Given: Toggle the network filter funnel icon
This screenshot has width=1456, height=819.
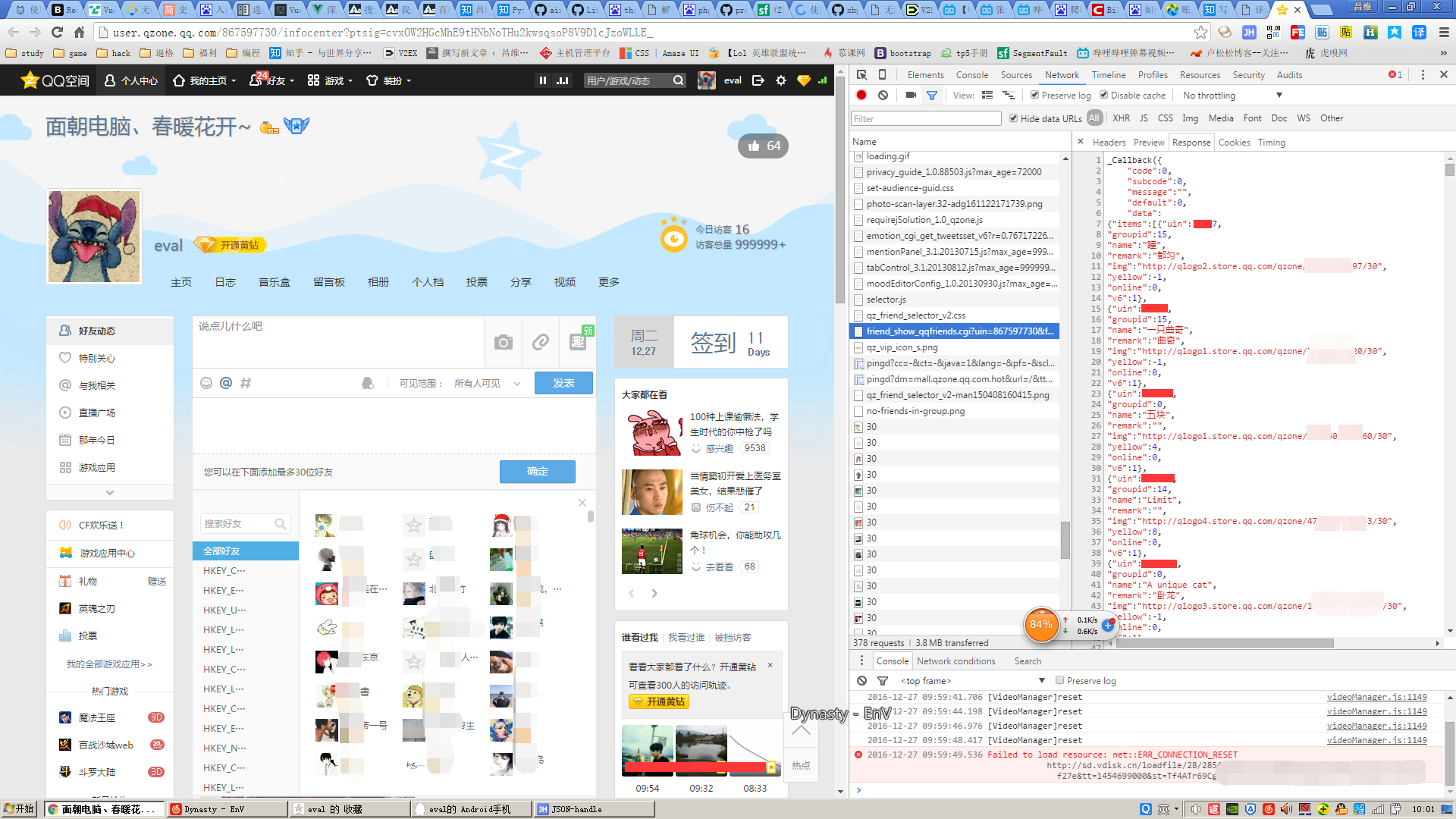Looking at the screenshot, I should [932, 96].
